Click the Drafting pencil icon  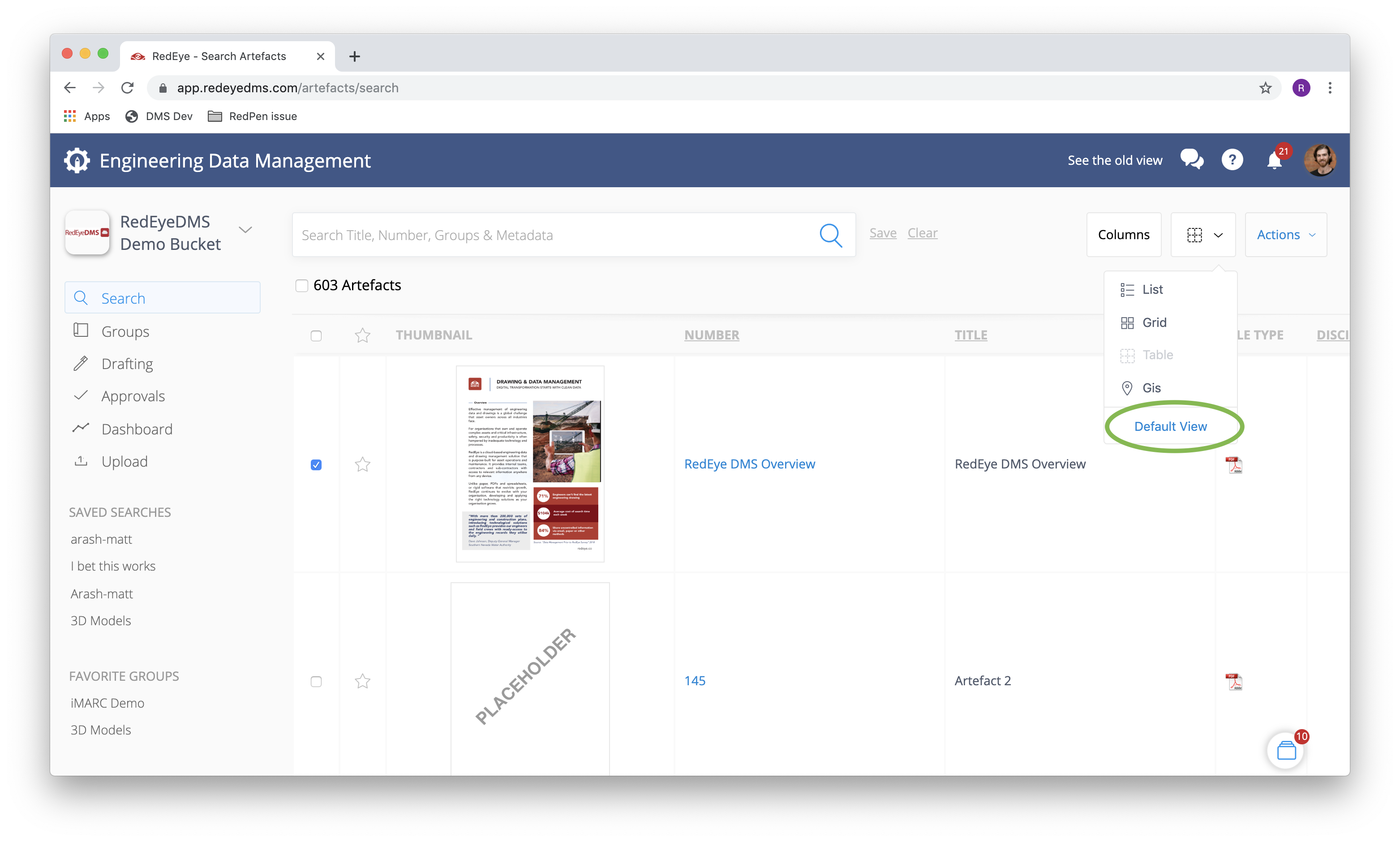(81, 363)
